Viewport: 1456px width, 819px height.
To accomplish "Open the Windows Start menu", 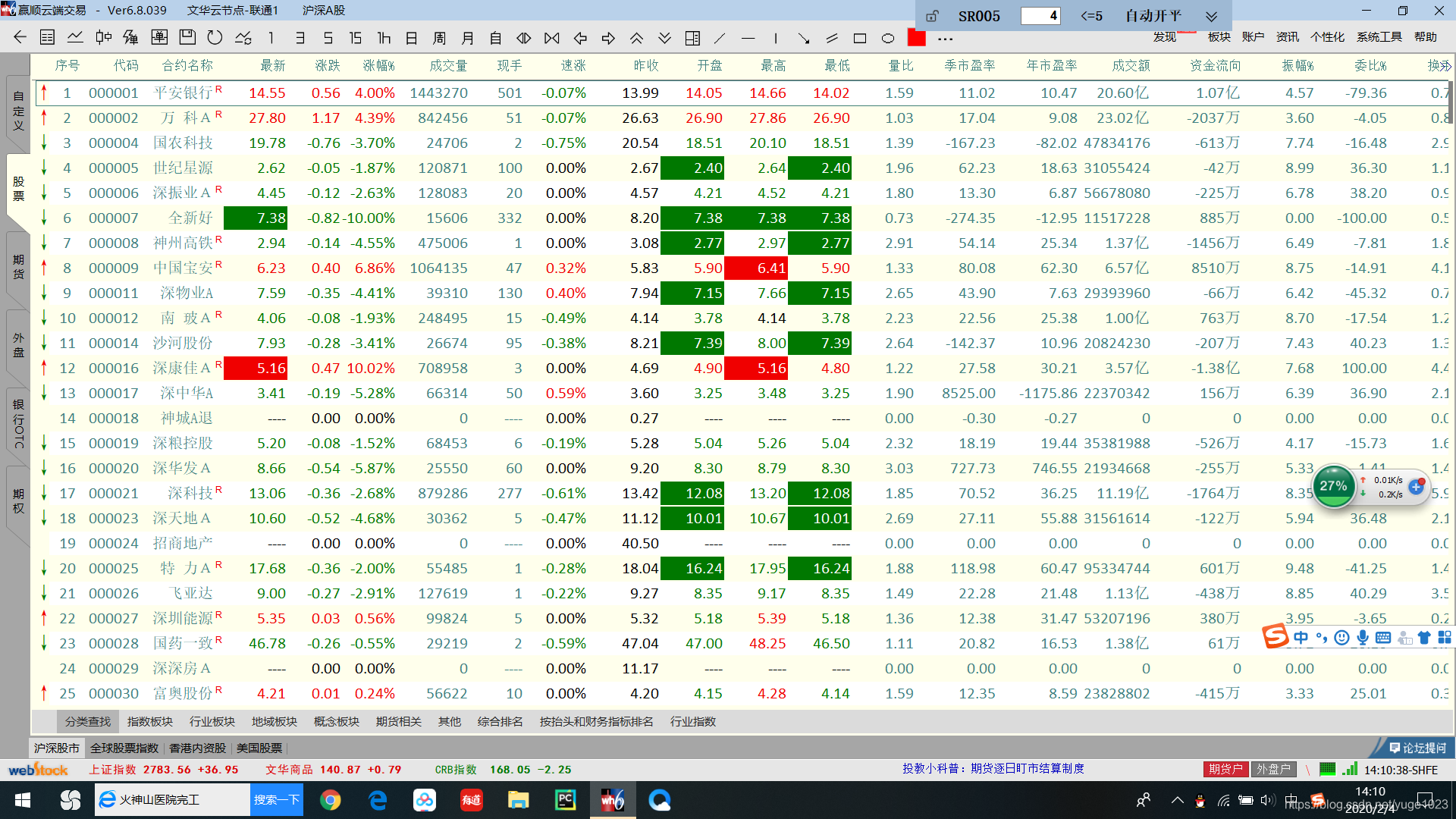I will tap(23, 800).
